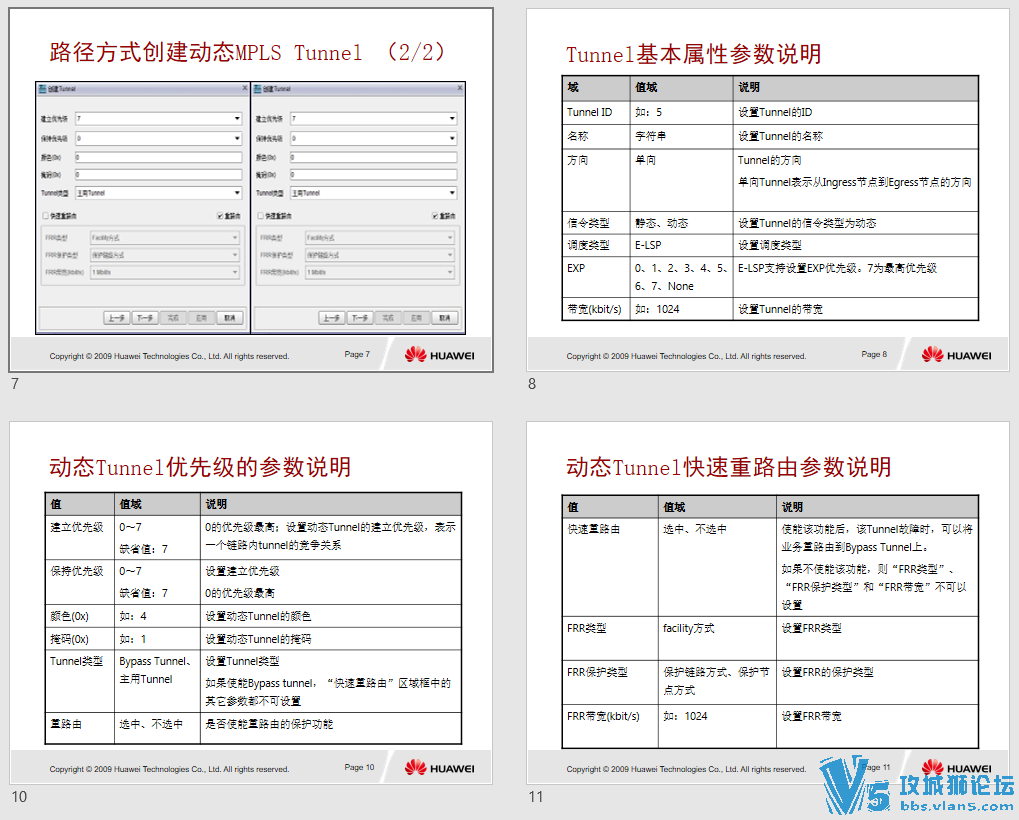1019x820 pixels.
Task: Click the Huawei logo on slide 8
Action: click(957, 355)
